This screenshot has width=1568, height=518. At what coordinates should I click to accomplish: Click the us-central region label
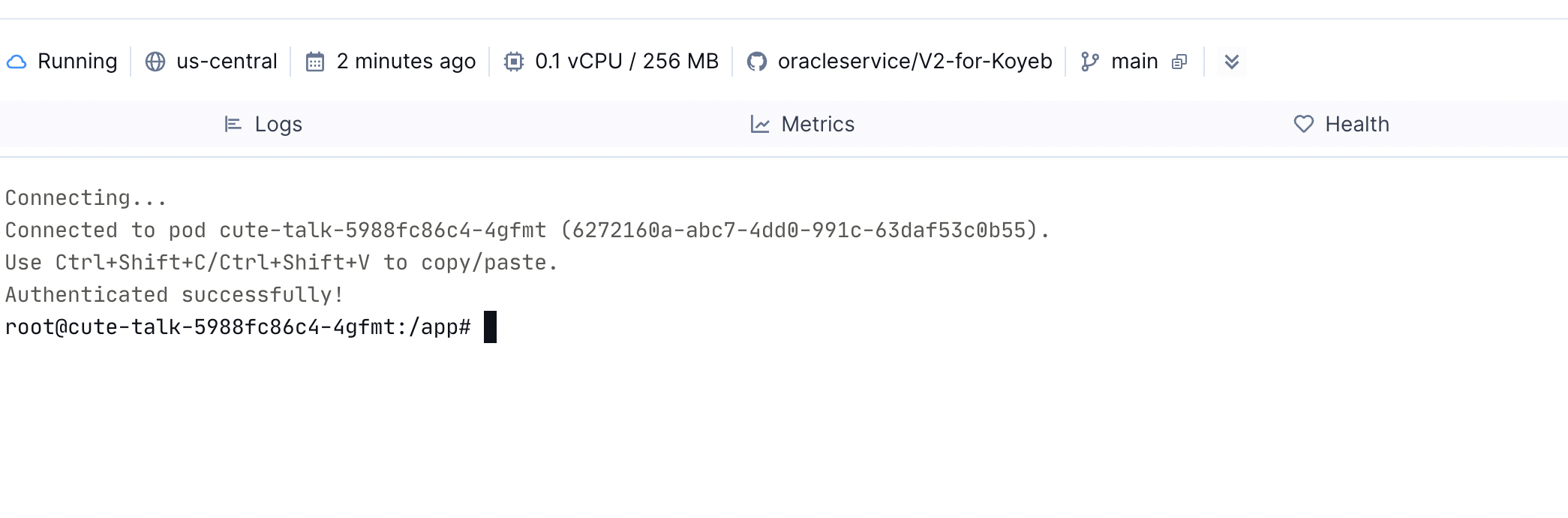point(227,62)
